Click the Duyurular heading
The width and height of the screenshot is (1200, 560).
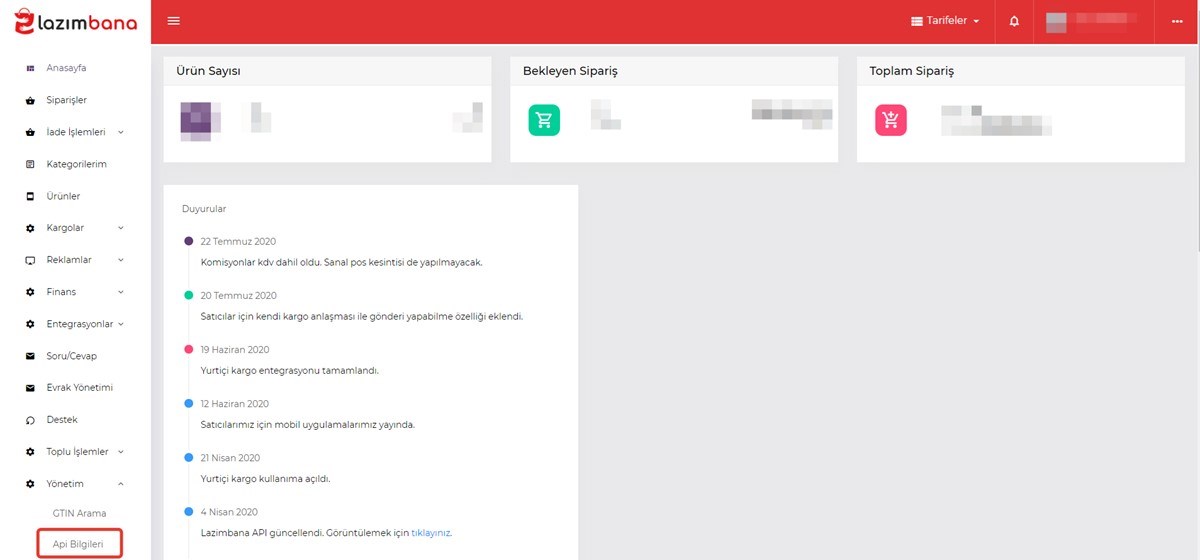(x=204, y=209)
